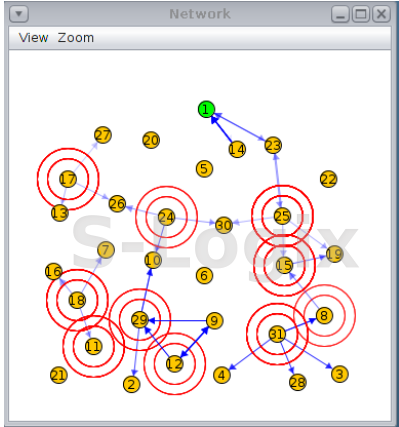The image size is (399, 427).
Task: Click node 4
Action: point(222,375)
